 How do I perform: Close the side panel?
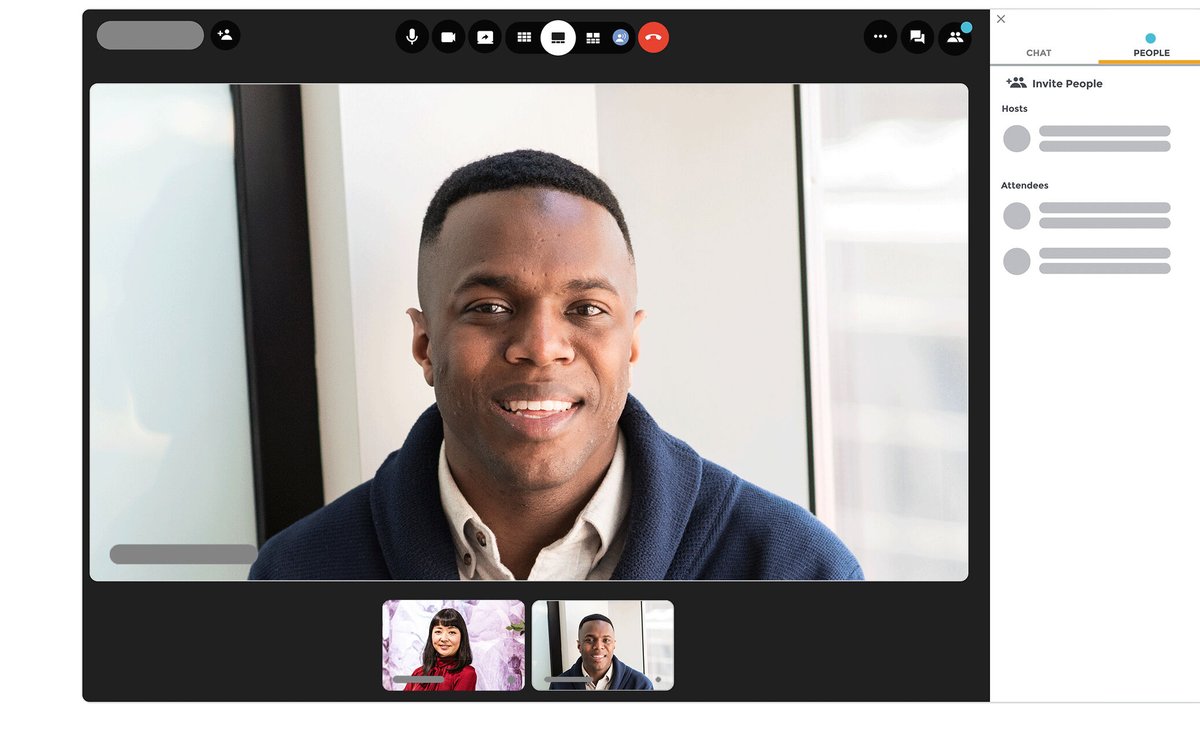point(1001,19)
